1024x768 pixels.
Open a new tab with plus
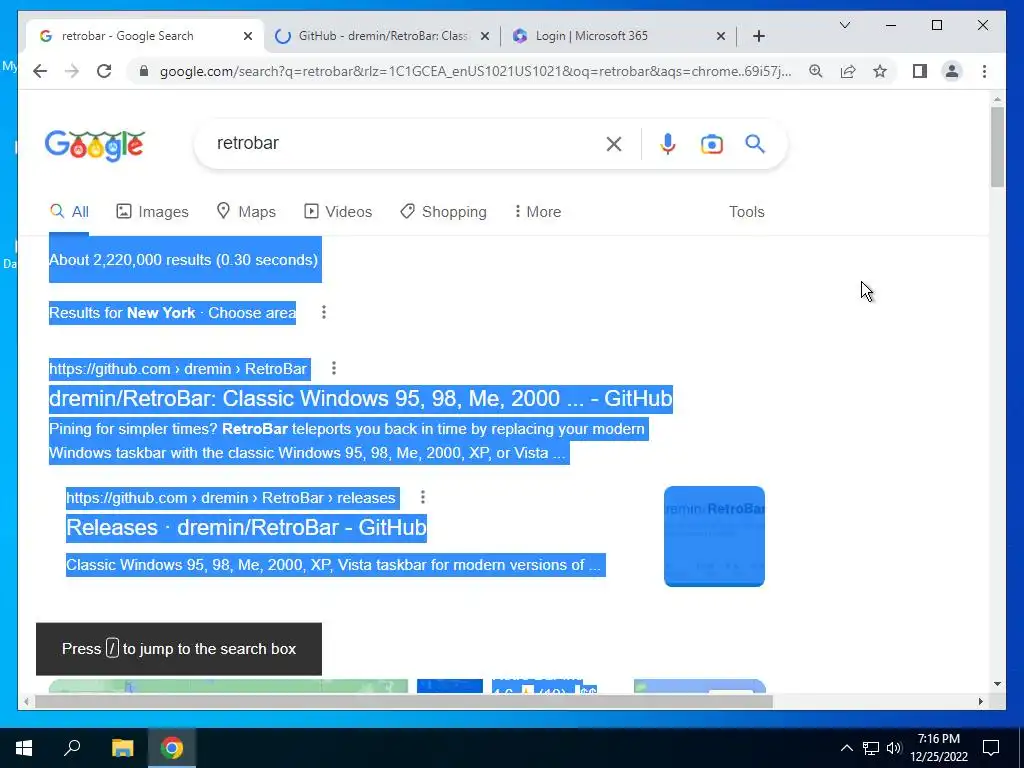[758, 36]
